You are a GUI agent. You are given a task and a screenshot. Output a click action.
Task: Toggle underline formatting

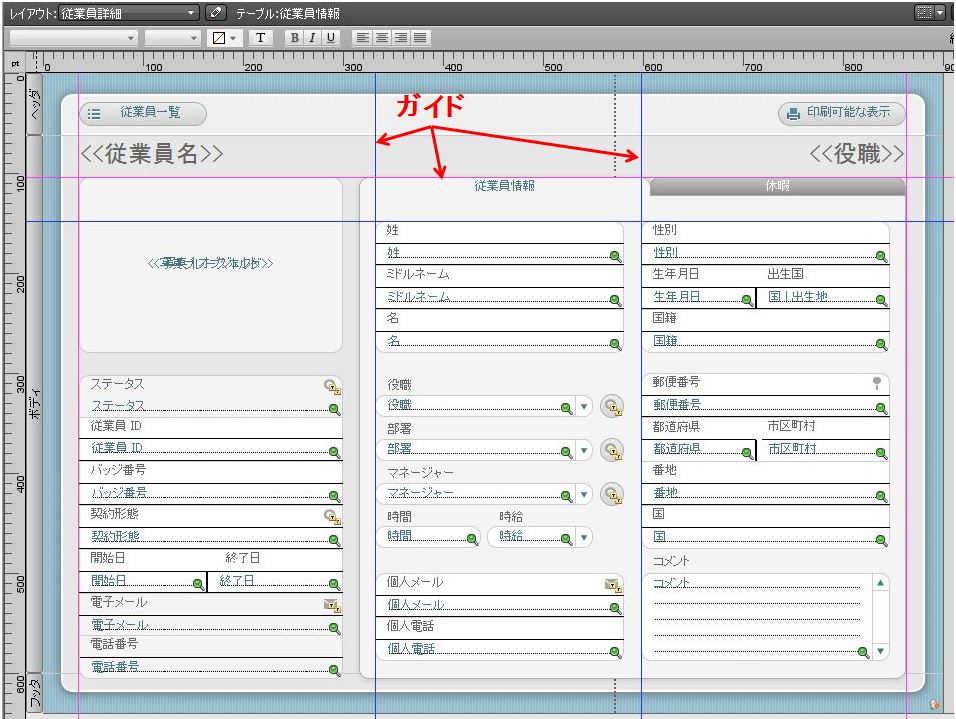[x=330, y=37]
